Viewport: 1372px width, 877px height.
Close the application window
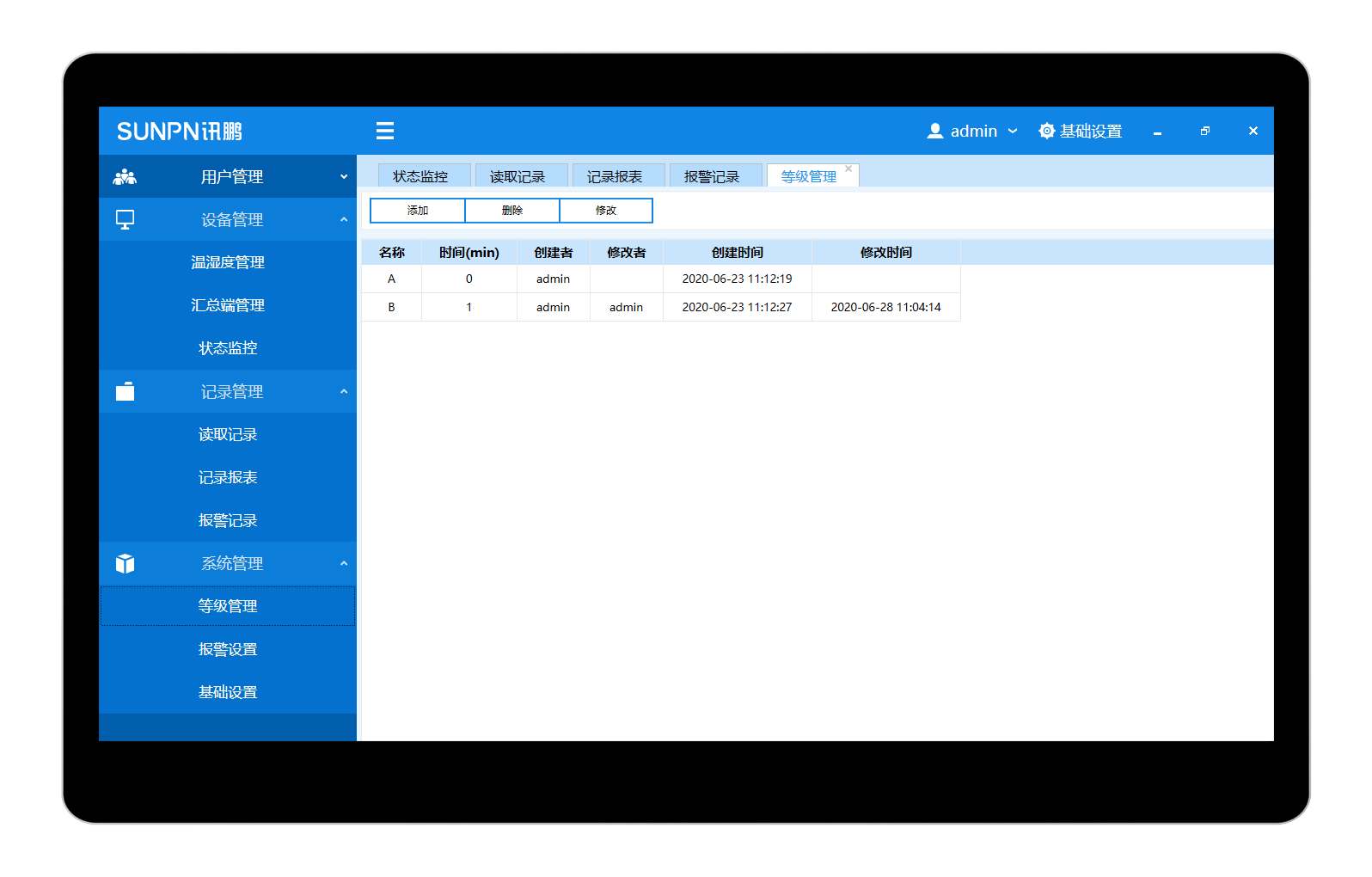click(x=1253, y=131)
